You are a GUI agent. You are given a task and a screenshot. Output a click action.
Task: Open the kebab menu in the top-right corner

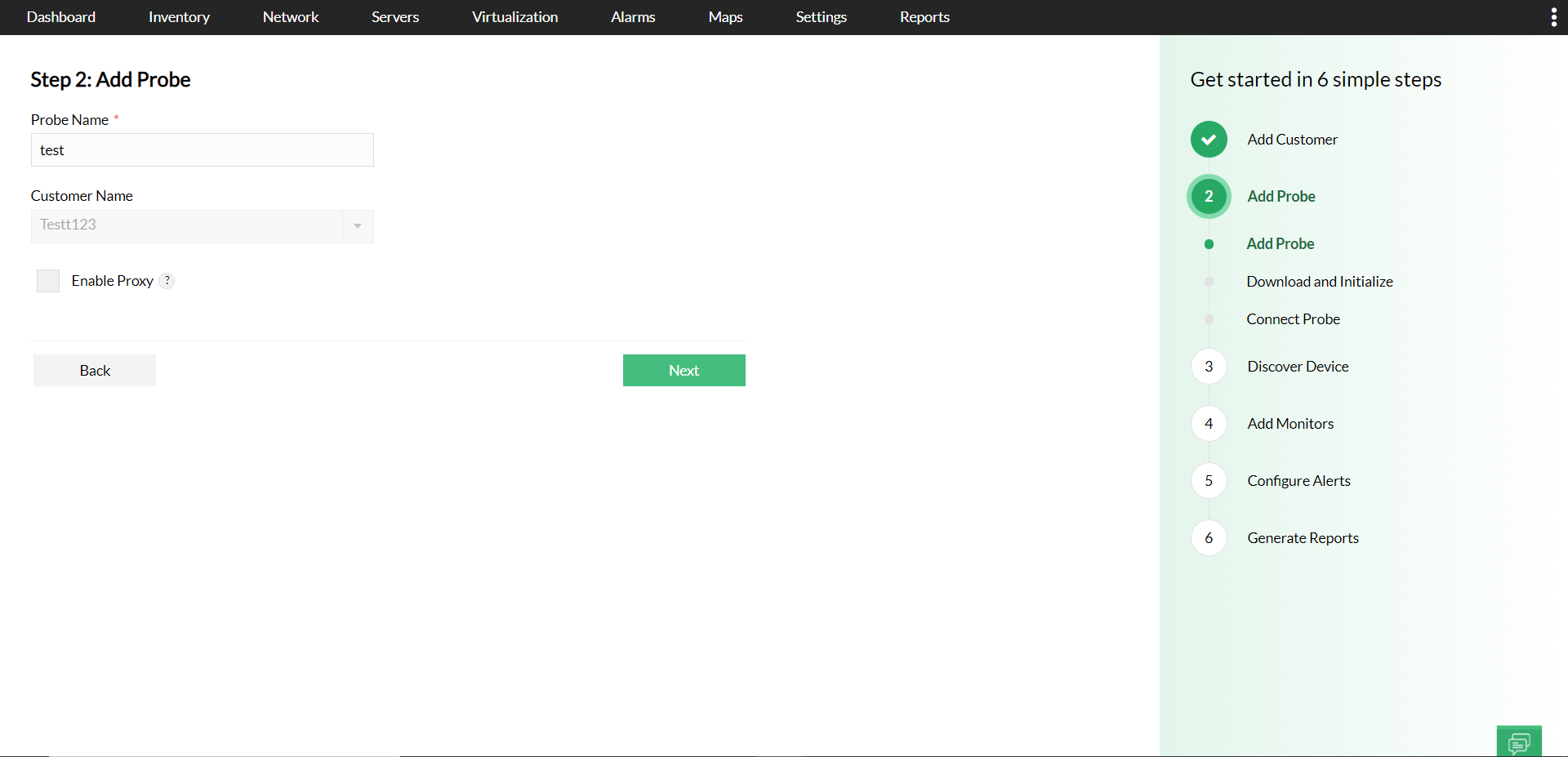(x=1554, y=16)
